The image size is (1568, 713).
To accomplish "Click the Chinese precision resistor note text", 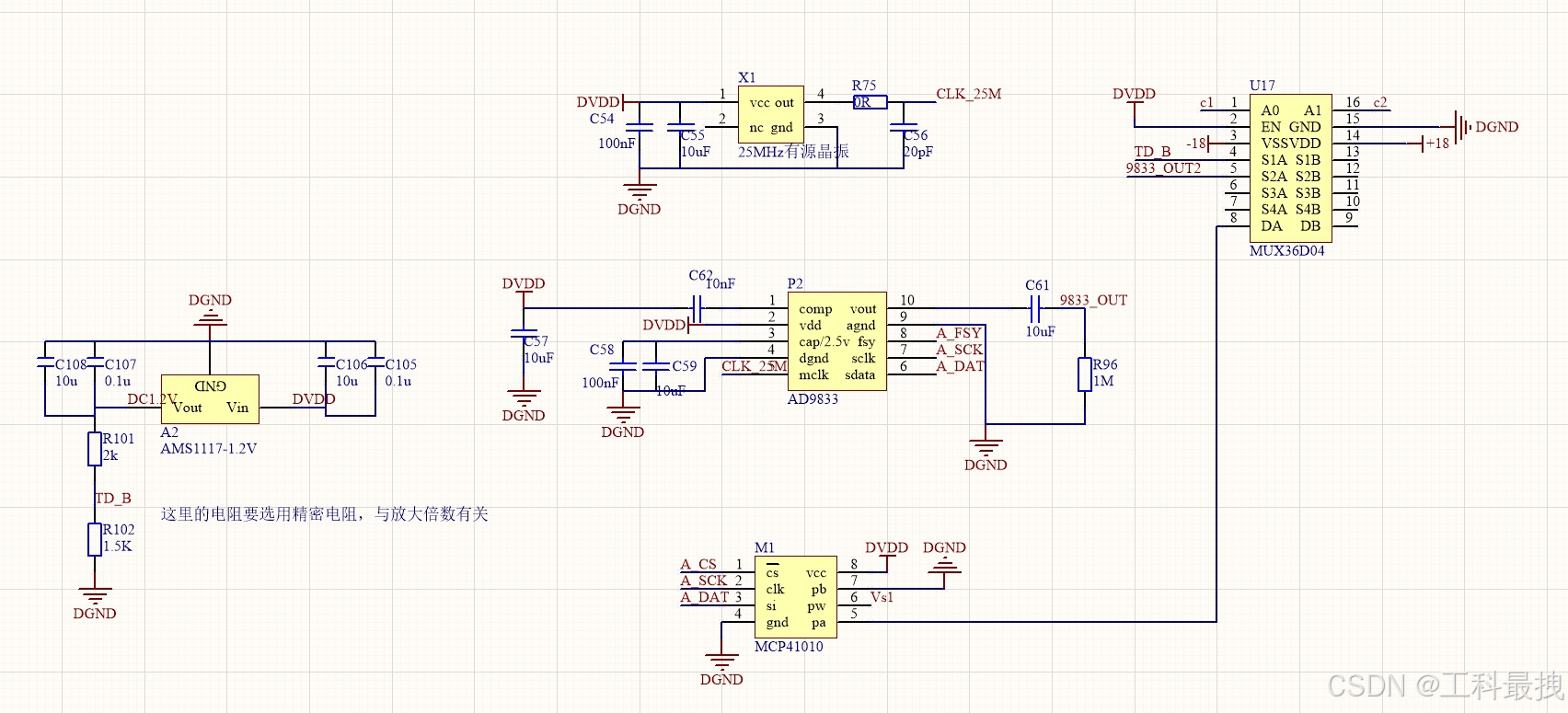I will coord(325,514).
